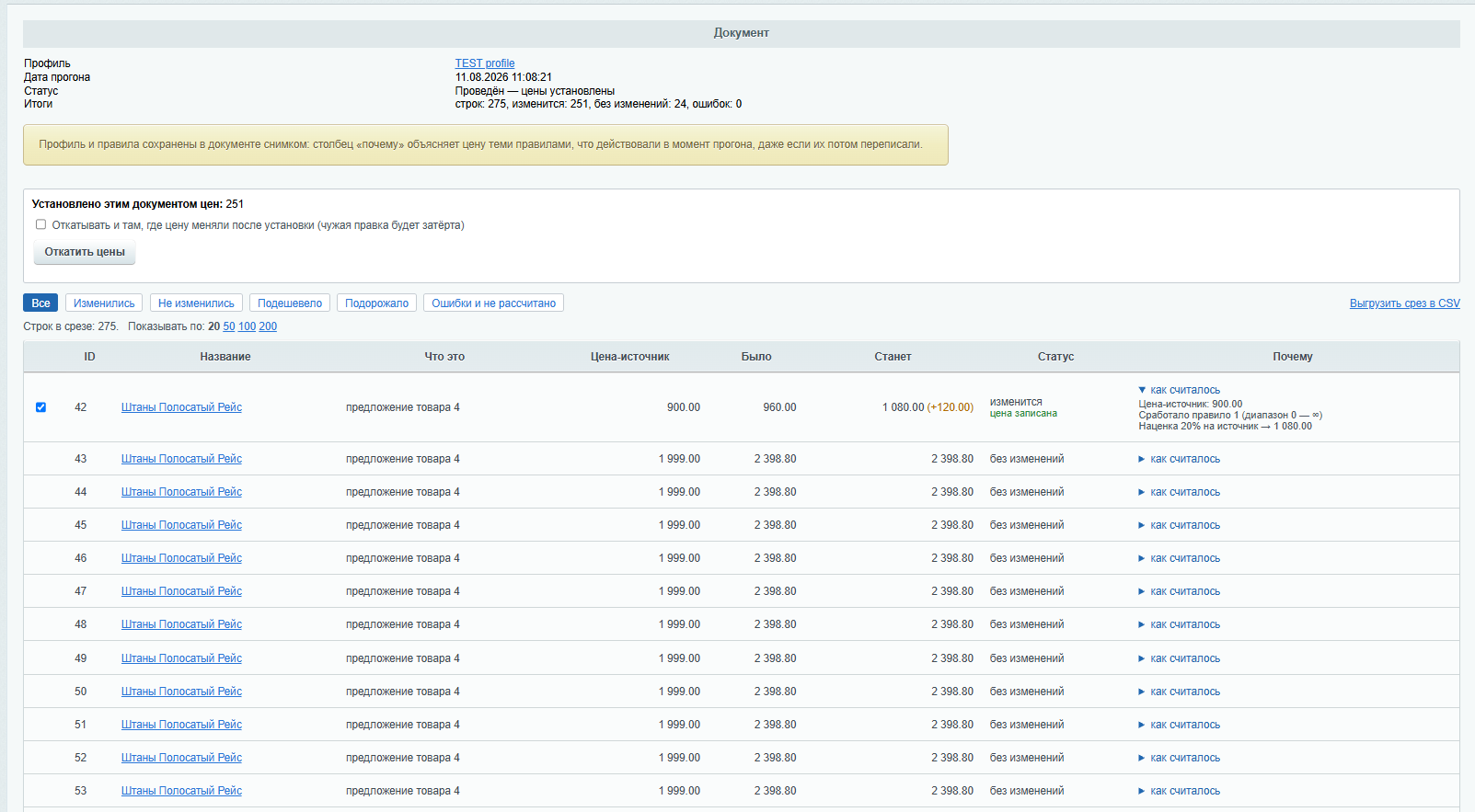Image resolution: width=1475 pixels, height=812 pixels.
Task: Click the Почему column header
Action: click(1293, 357)
